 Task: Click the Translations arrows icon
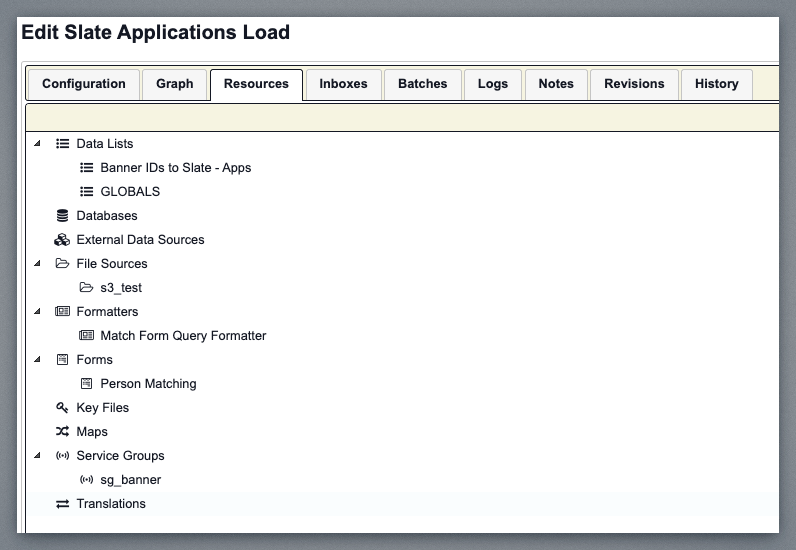point(62,504)
